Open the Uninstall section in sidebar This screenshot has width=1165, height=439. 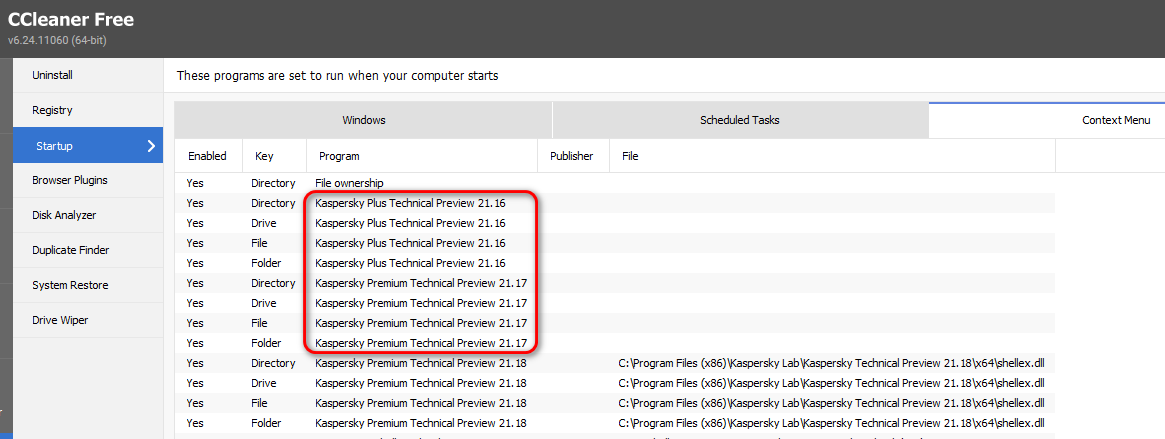point(88,75)
